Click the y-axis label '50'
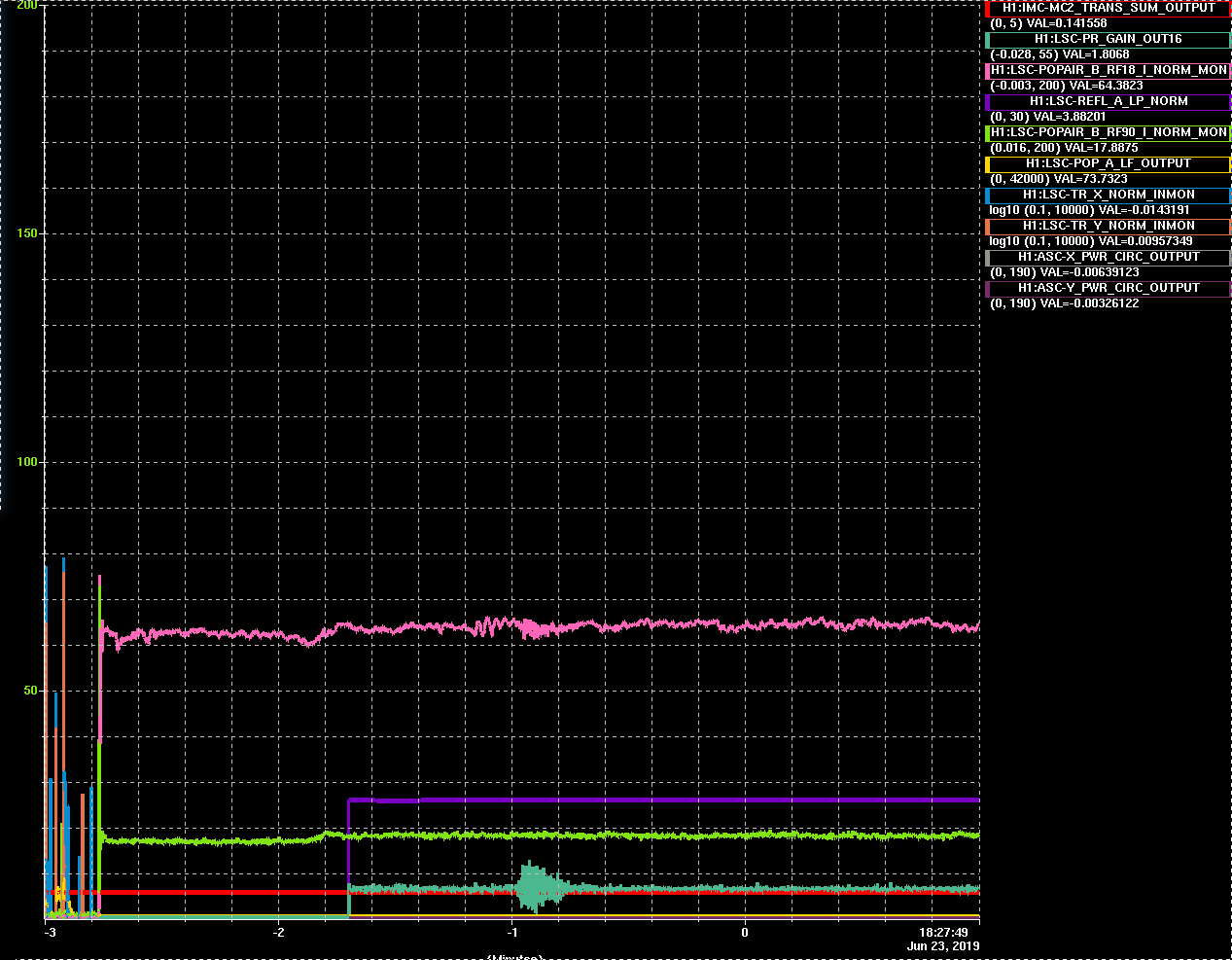The image size is (1232, 960). 31,691
